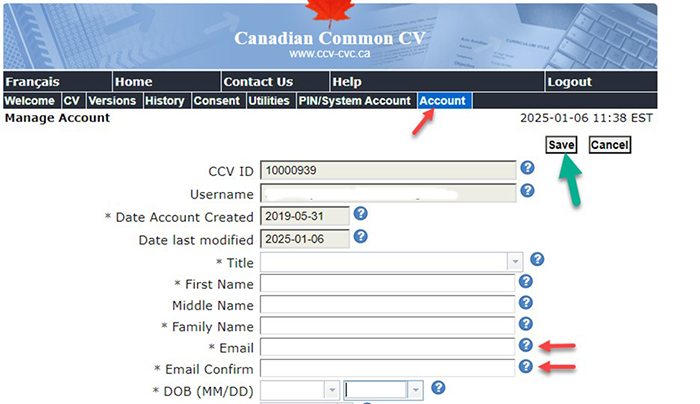Open the Utilities tab
This screenshot has width=700, height=404.
[269, 101]
